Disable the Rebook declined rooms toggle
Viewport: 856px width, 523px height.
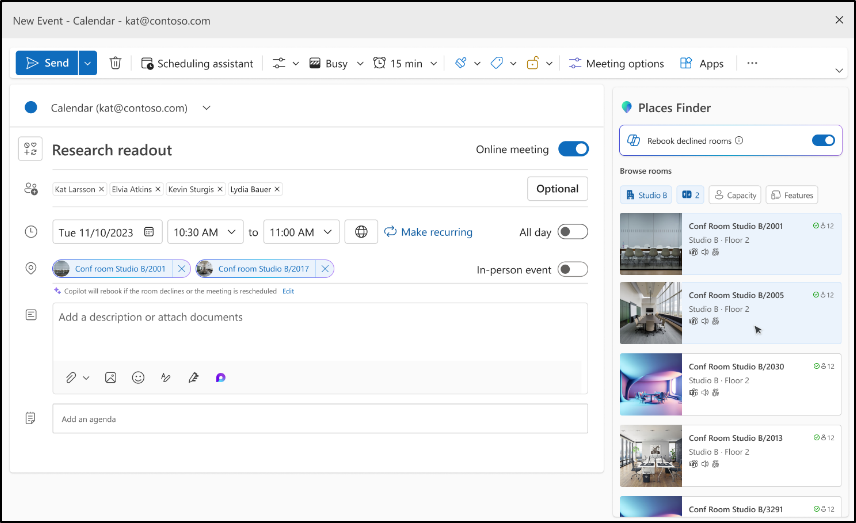point(823,141)
